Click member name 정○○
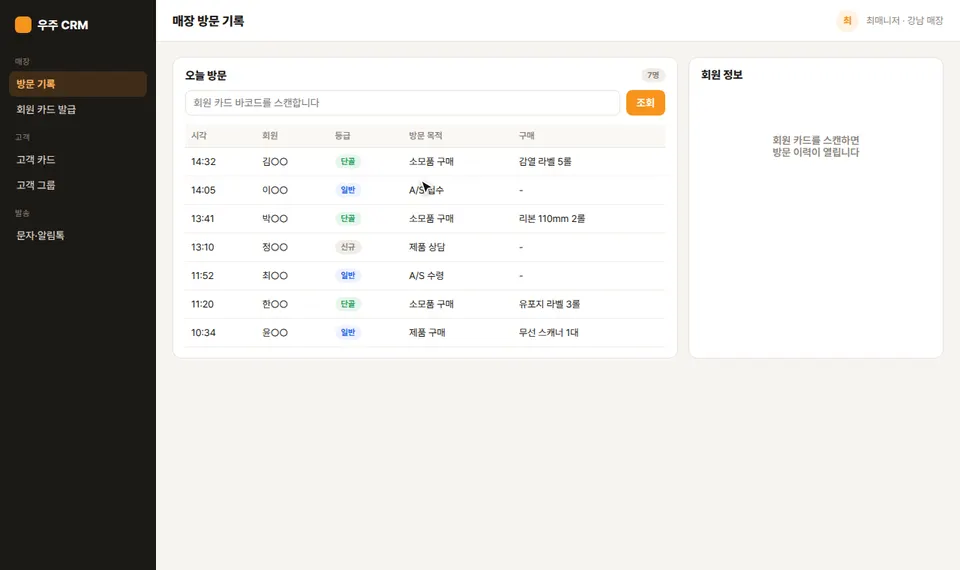Screen dimensions: 960x570 click(275, 247)
